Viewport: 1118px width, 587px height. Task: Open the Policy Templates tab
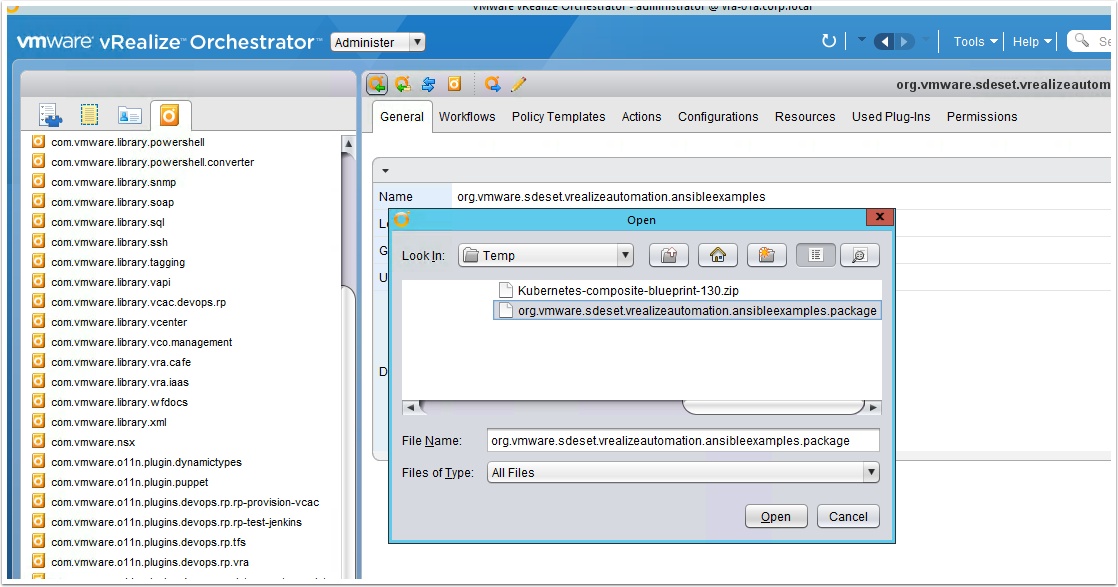point(558,116)
